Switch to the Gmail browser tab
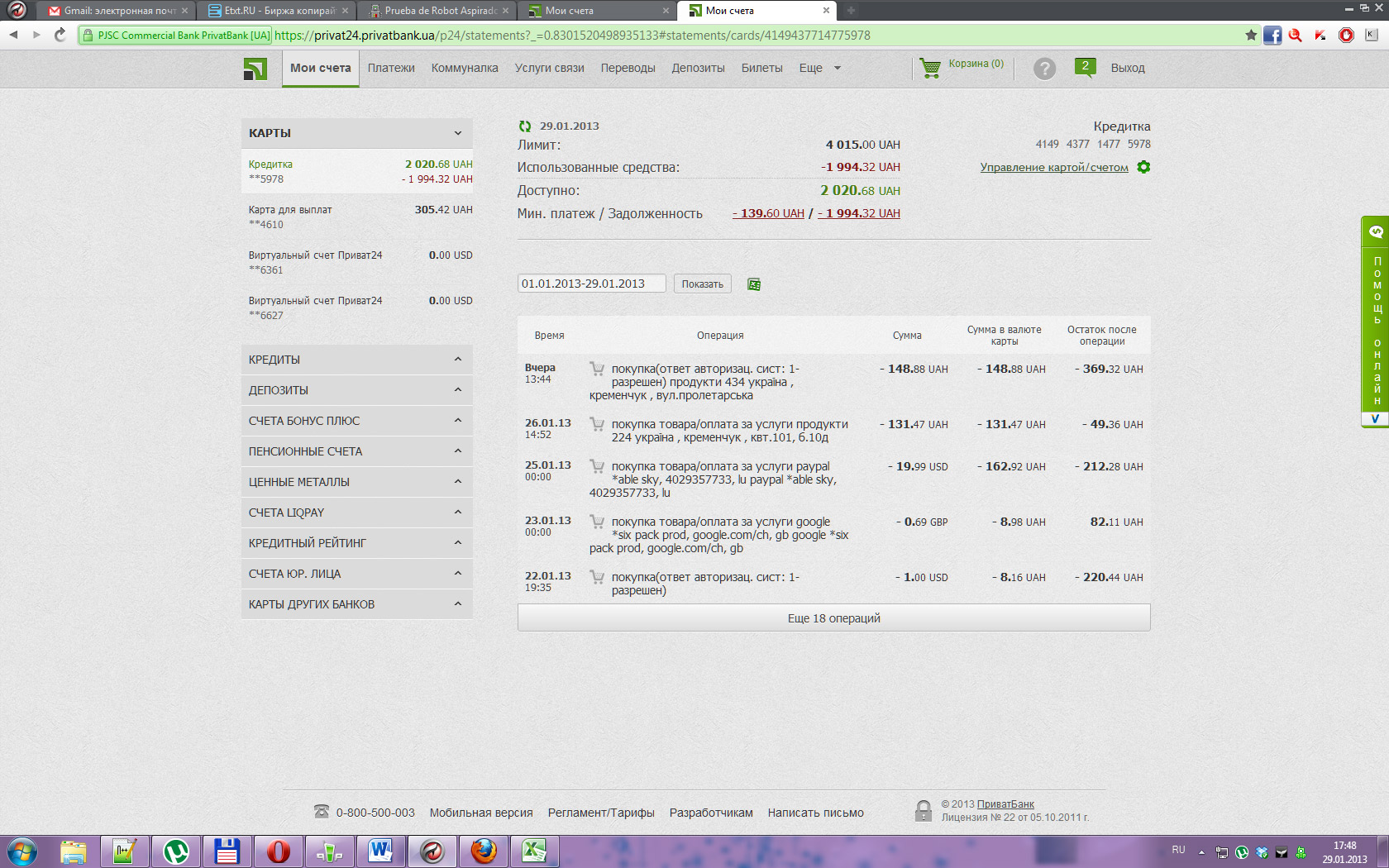Image resolution: width=1389 pixels, height=868 pixels. [117, 11]
